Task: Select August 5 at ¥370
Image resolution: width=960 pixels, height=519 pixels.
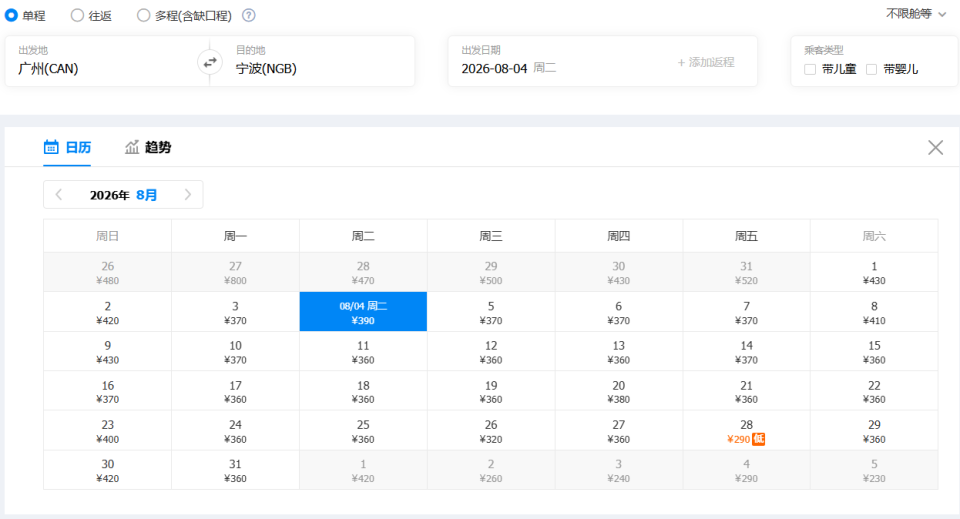Action: tap(491, 312)
